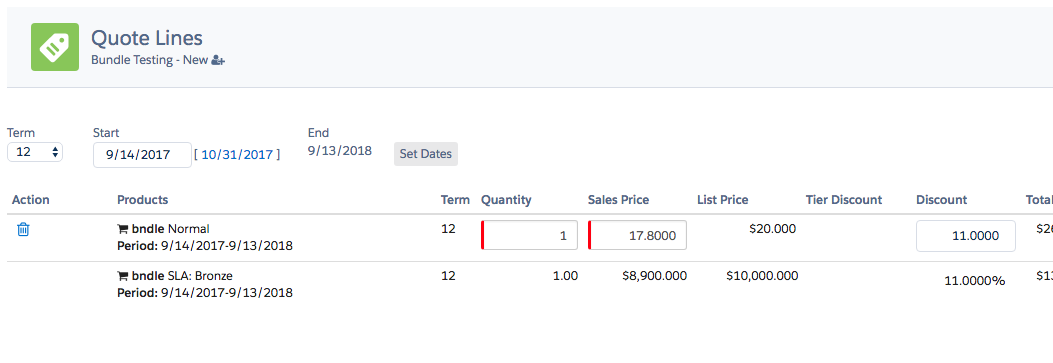The width and height of the screenshot is (1053, 363).
Task: Click the List Price column header
Action: (723, 200)
